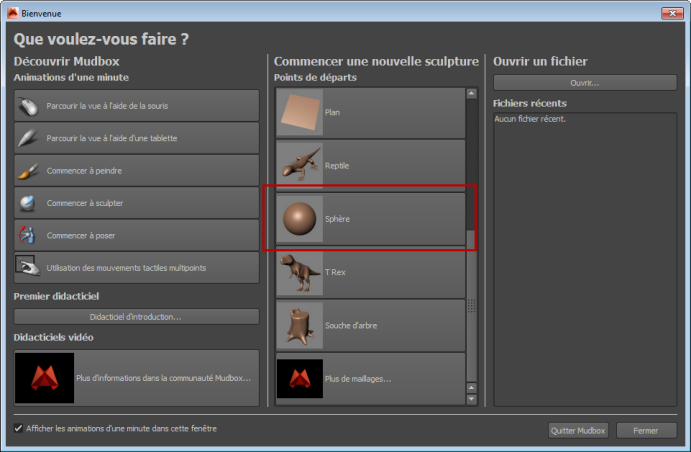691x452 pixels.
Task: Select the Plan mesh thumbnail
Action: coord(300,112)
